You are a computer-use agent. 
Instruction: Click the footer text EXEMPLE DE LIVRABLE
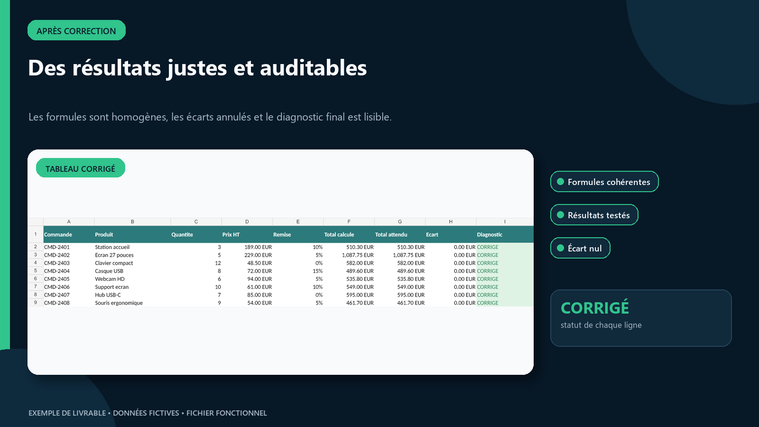67,413
